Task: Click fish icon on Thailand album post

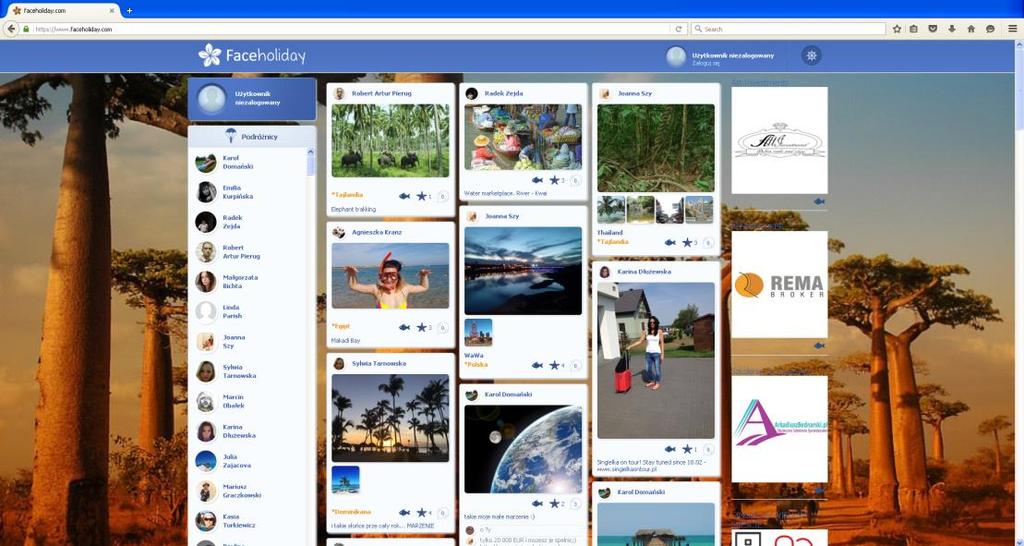Action: (670, 242)
